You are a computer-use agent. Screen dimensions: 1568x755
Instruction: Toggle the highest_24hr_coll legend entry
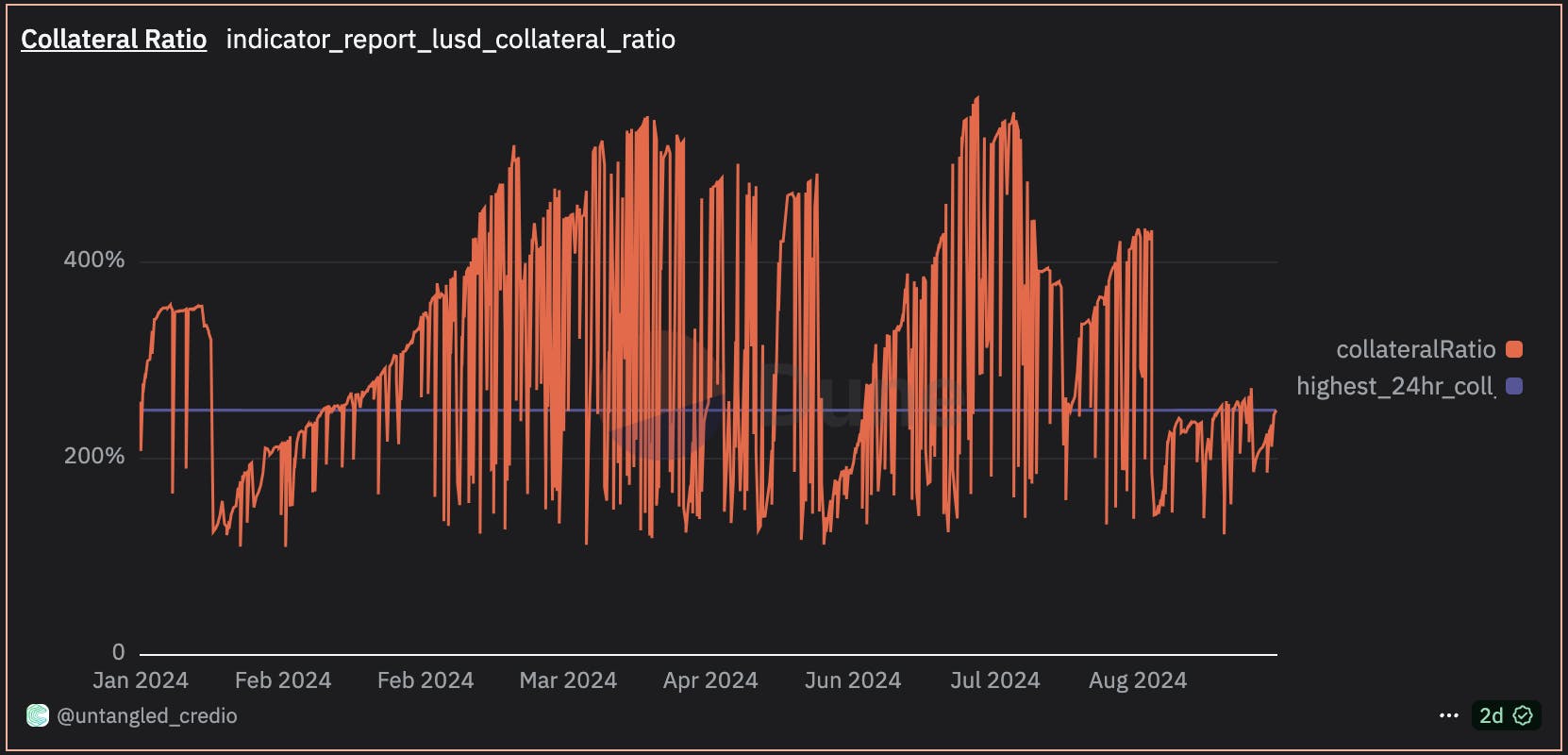pos(1409,386)
